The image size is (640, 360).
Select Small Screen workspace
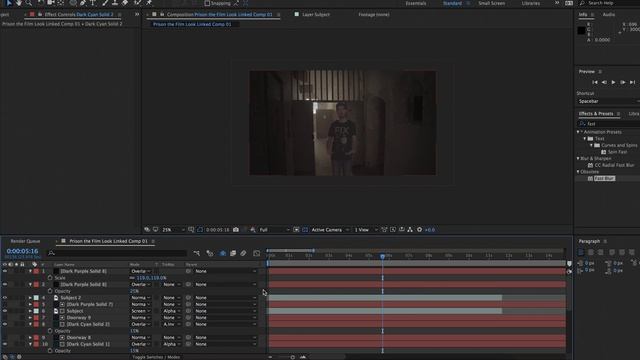pyautogui.click(x=491, y=3)
